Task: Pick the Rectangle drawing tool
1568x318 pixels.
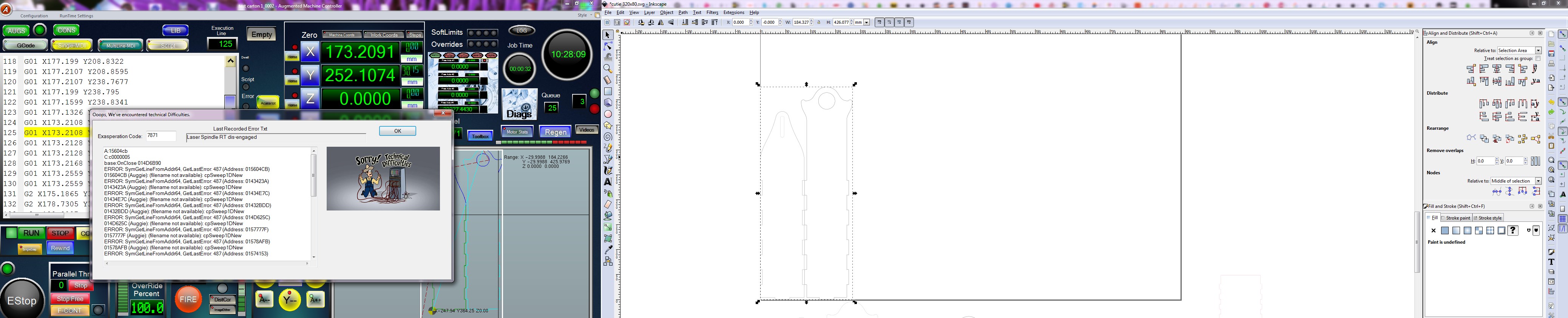Action: tap(608, 91)
